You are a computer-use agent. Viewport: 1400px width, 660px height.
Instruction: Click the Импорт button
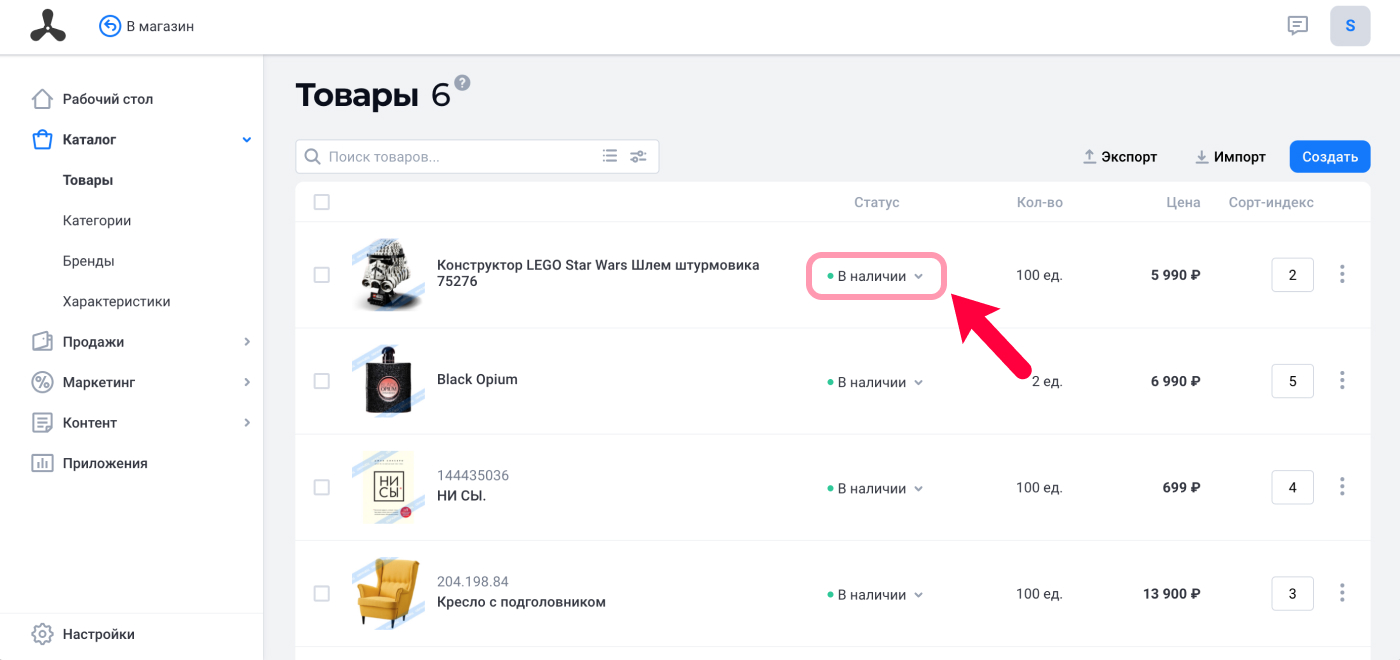(x=1230, y=157)
